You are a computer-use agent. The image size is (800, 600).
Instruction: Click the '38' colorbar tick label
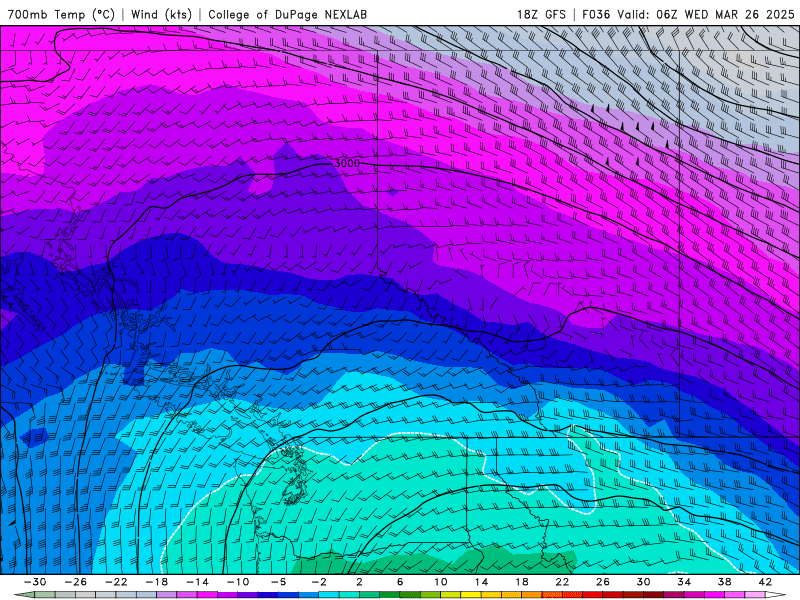[x=724, y=582]
